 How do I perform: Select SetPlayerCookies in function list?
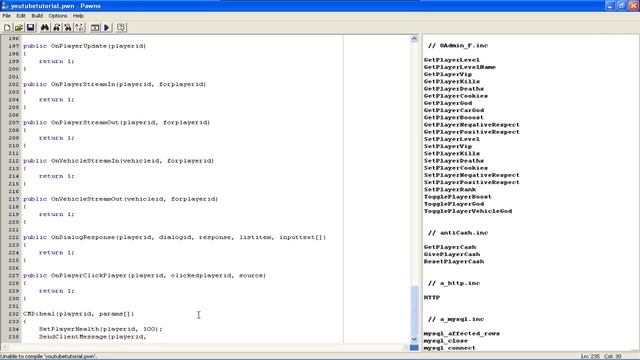coord(456,168)
